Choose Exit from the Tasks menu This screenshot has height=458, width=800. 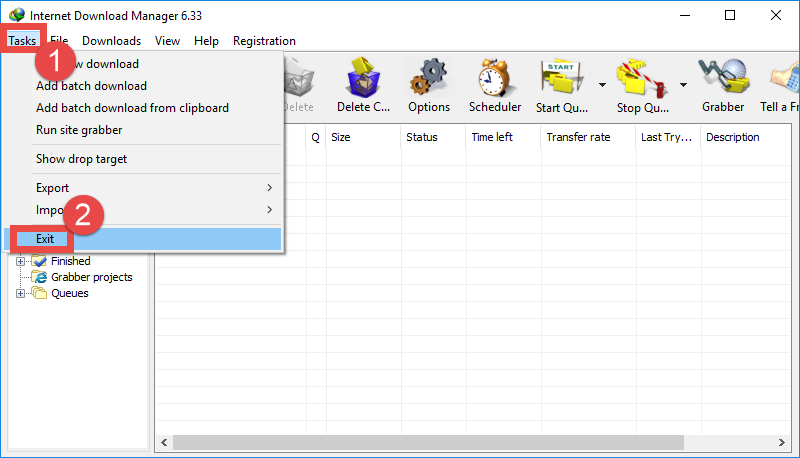[143, 239]
